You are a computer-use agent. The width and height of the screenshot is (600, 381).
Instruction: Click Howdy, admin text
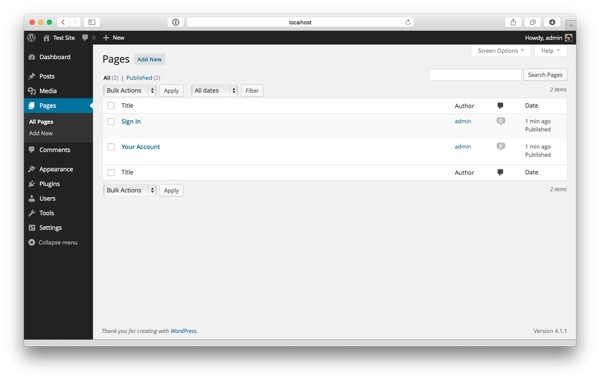[x=543, y=37]
